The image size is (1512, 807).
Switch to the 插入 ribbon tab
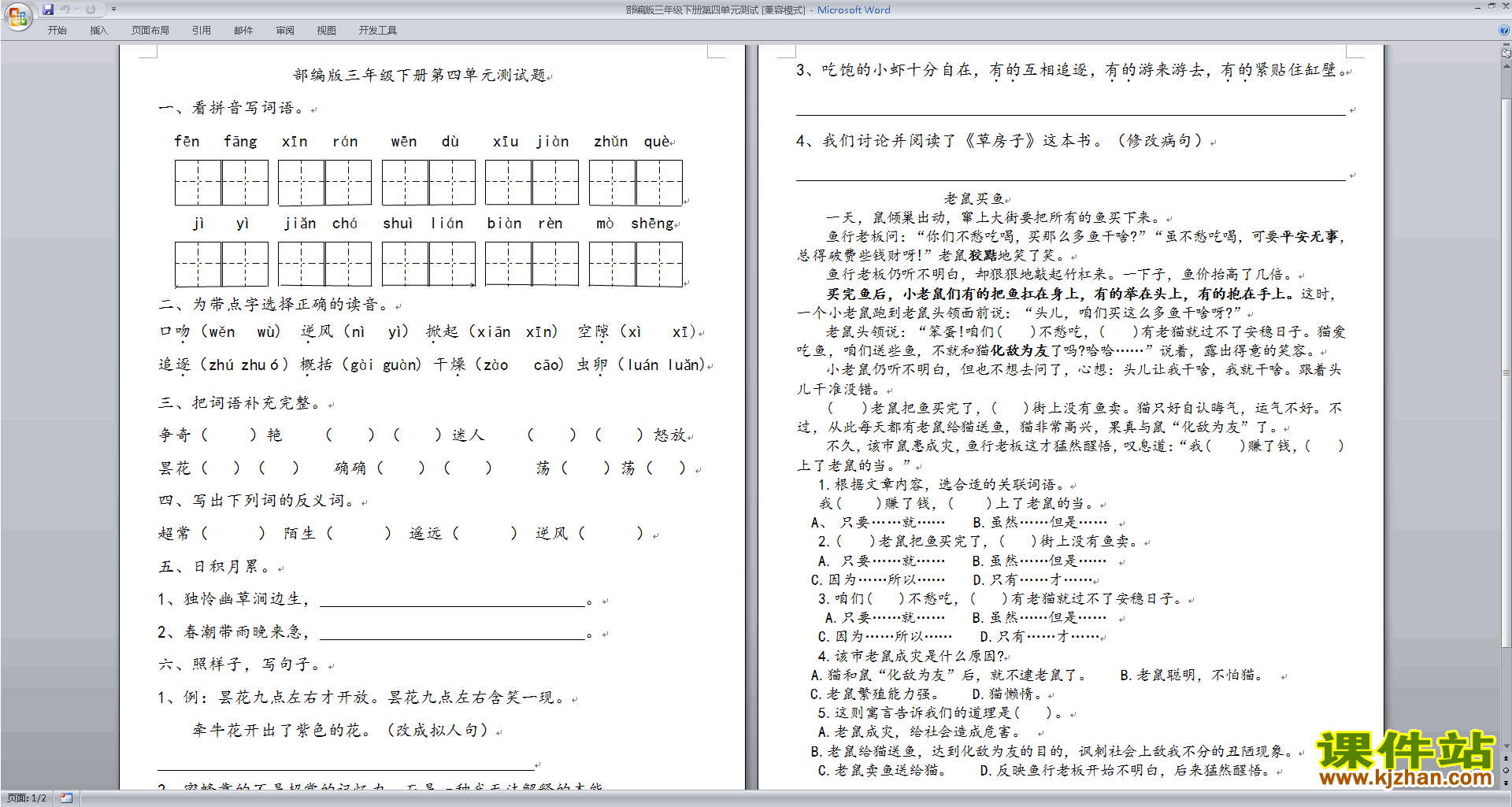[98, 30]
